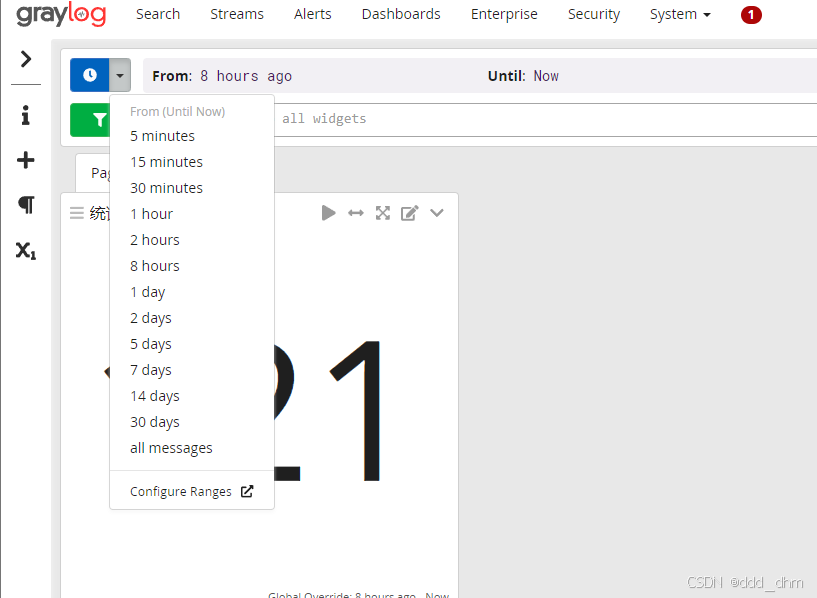Open the red notification badge
The width and height of the screenshot is (817, 598).
click(x=751, y=15)
